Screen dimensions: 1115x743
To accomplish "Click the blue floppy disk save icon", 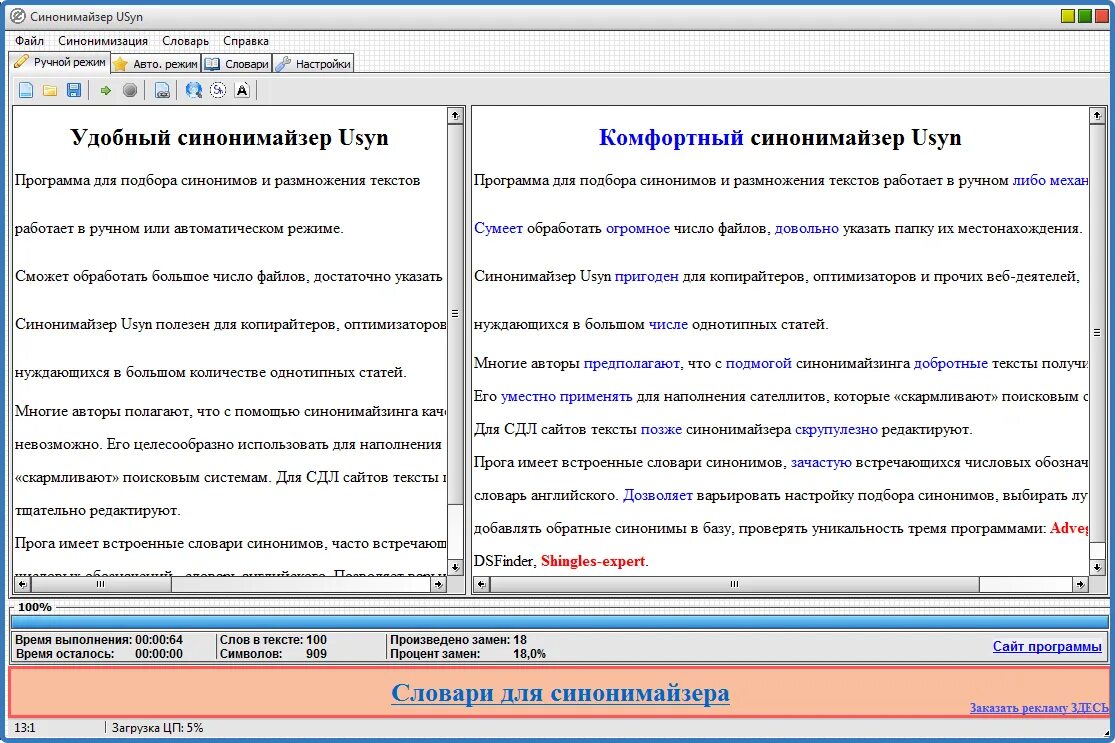I will pos(73,90).
